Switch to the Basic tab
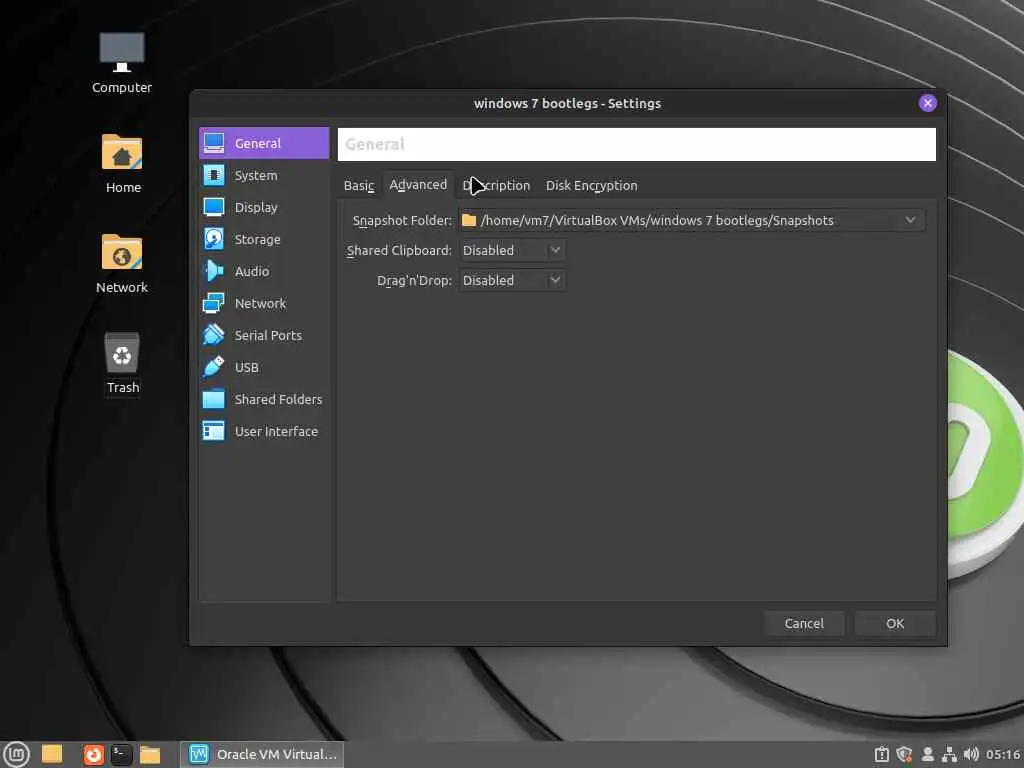The height and width of the screenshot is (768, 1024). click(359, 185)
